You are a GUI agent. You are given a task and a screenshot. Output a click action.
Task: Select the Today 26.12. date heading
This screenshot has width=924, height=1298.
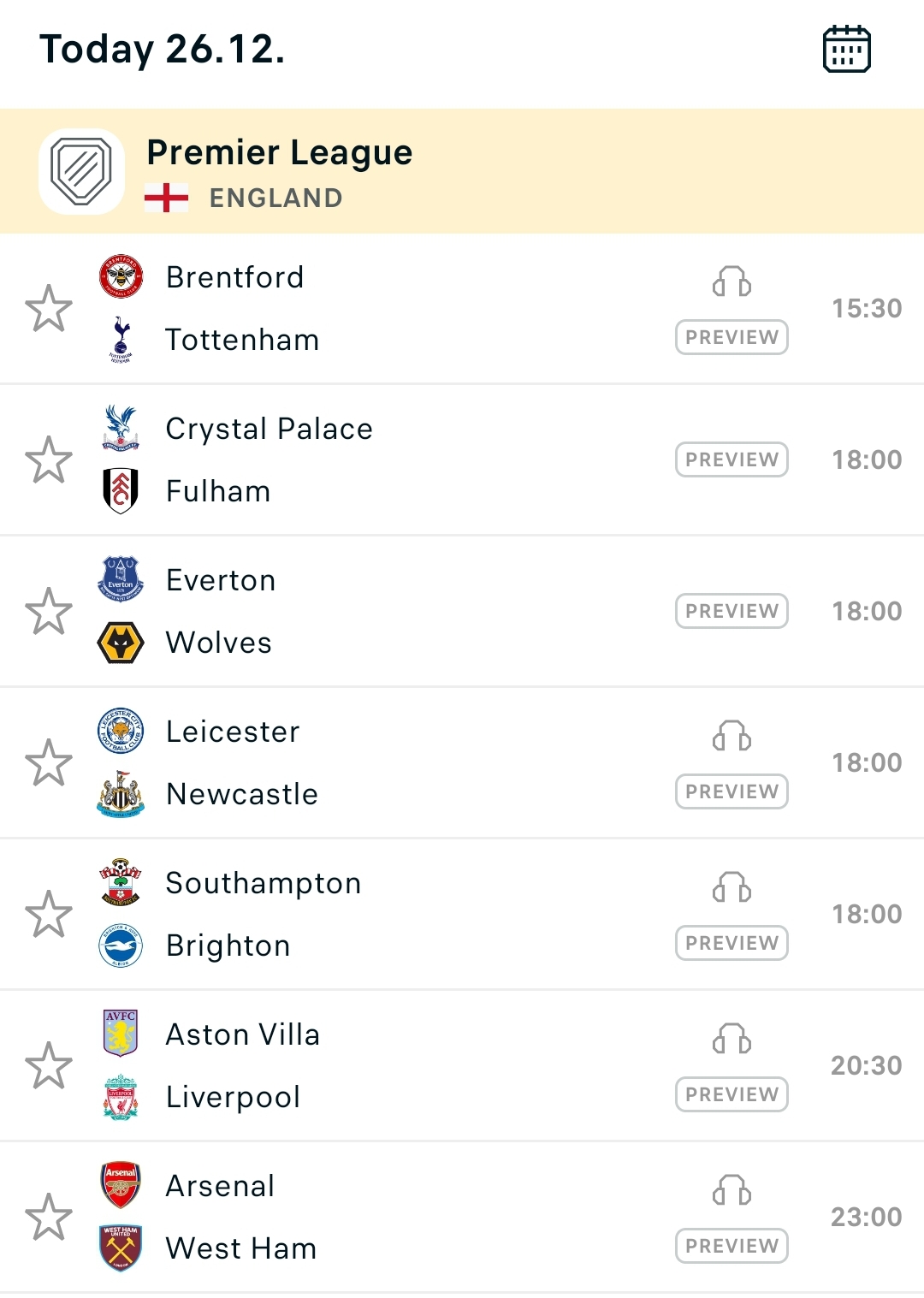tap(162, 49)
